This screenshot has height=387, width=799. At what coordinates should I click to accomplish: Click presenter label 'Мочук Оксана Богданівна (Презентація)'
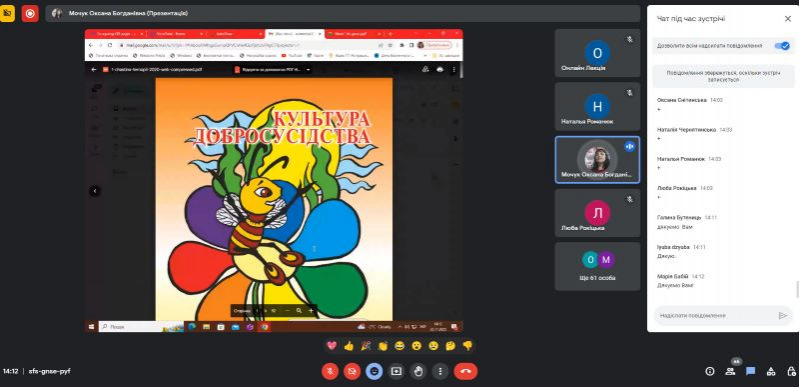point(128,13)
